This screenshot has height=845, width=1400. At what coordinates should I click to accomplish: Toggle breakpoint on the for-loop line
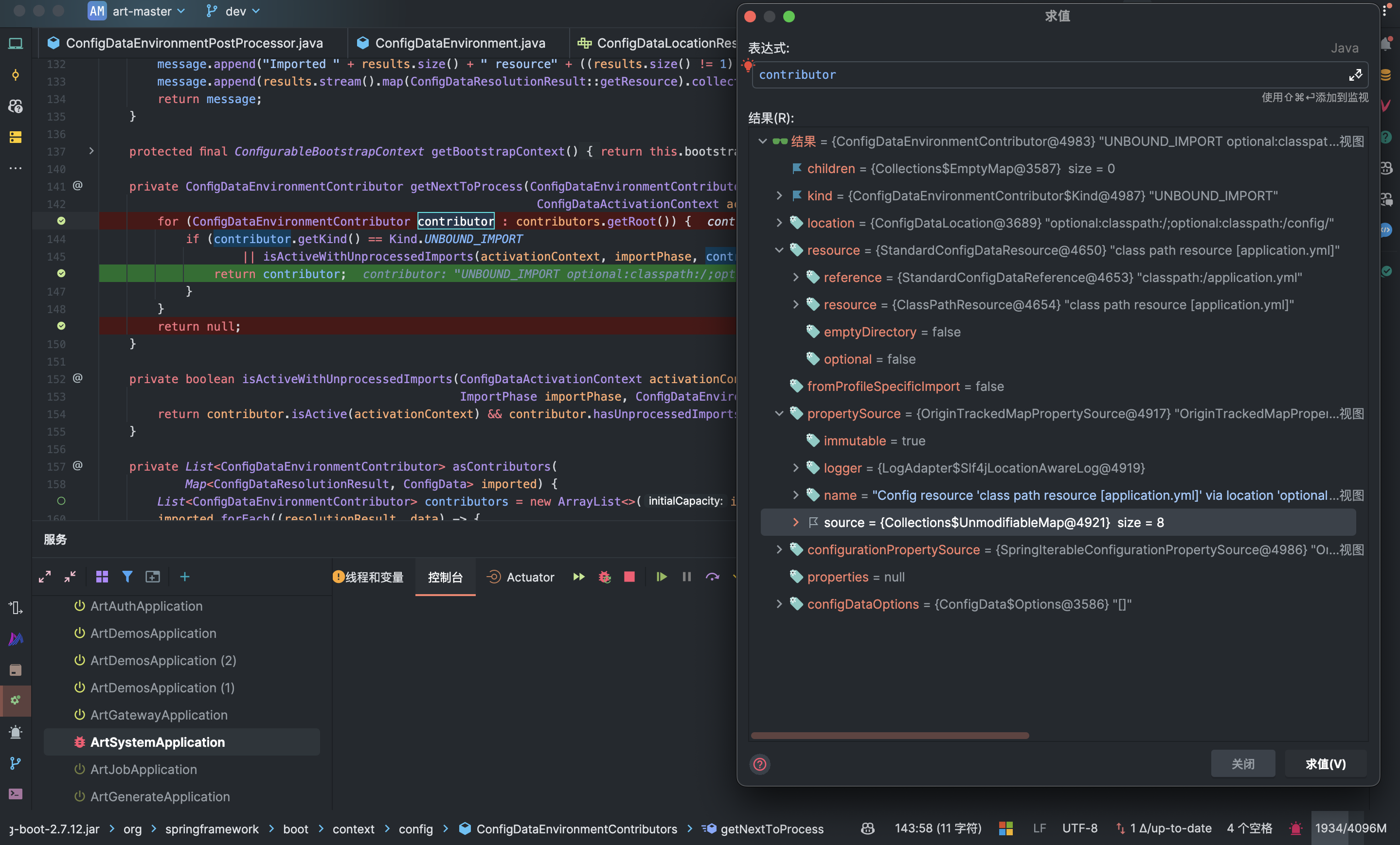[x=61, y=221]
